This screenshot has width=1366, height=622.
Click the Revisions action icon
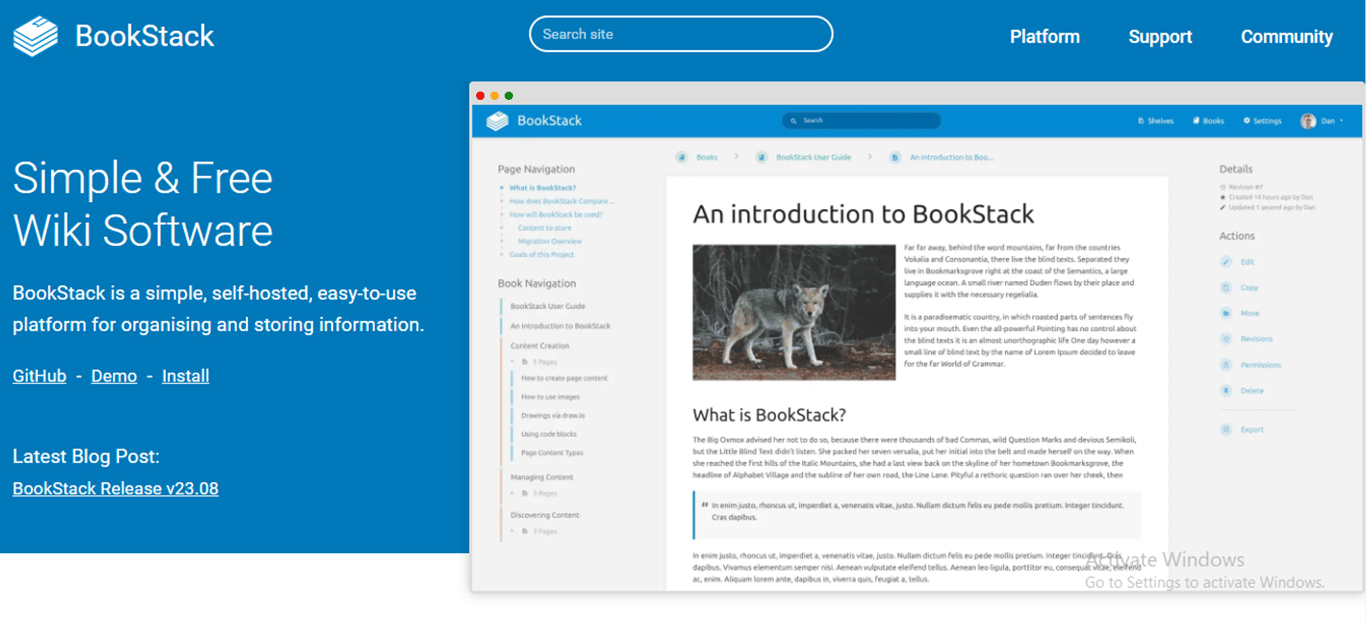click(1226, 339)
